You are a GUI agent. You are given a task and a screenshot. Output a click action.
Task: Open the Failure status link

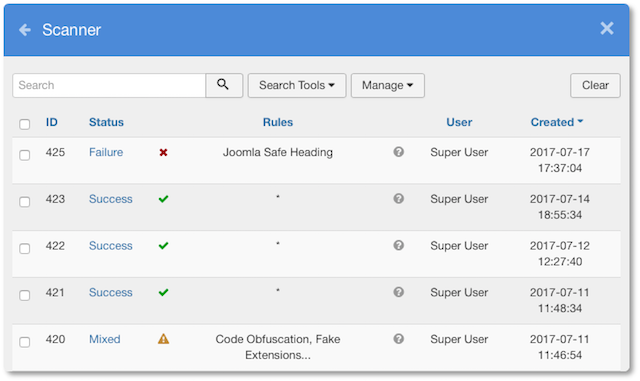pos(106,152)
